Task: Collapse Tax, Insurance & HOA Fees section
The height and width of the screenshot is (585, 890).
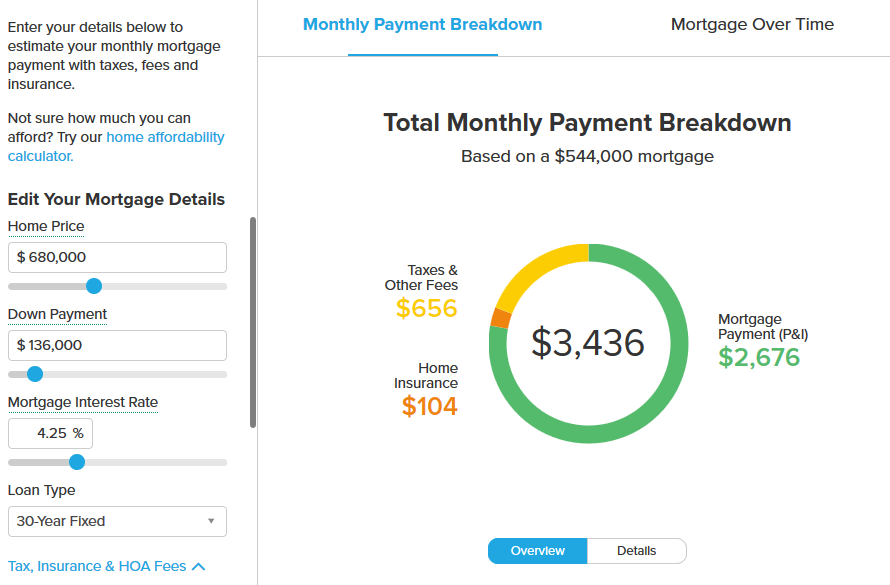Action: pos(106,566)
